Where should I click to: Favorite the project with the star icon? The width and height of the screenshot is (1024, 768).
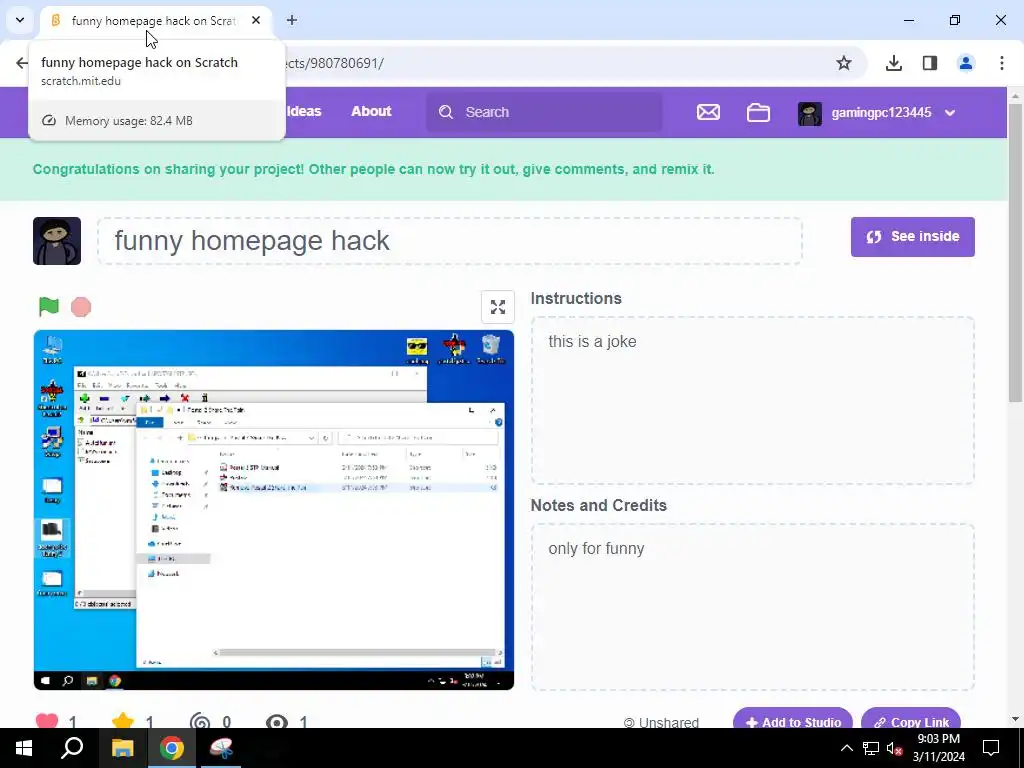coord(123,721)
